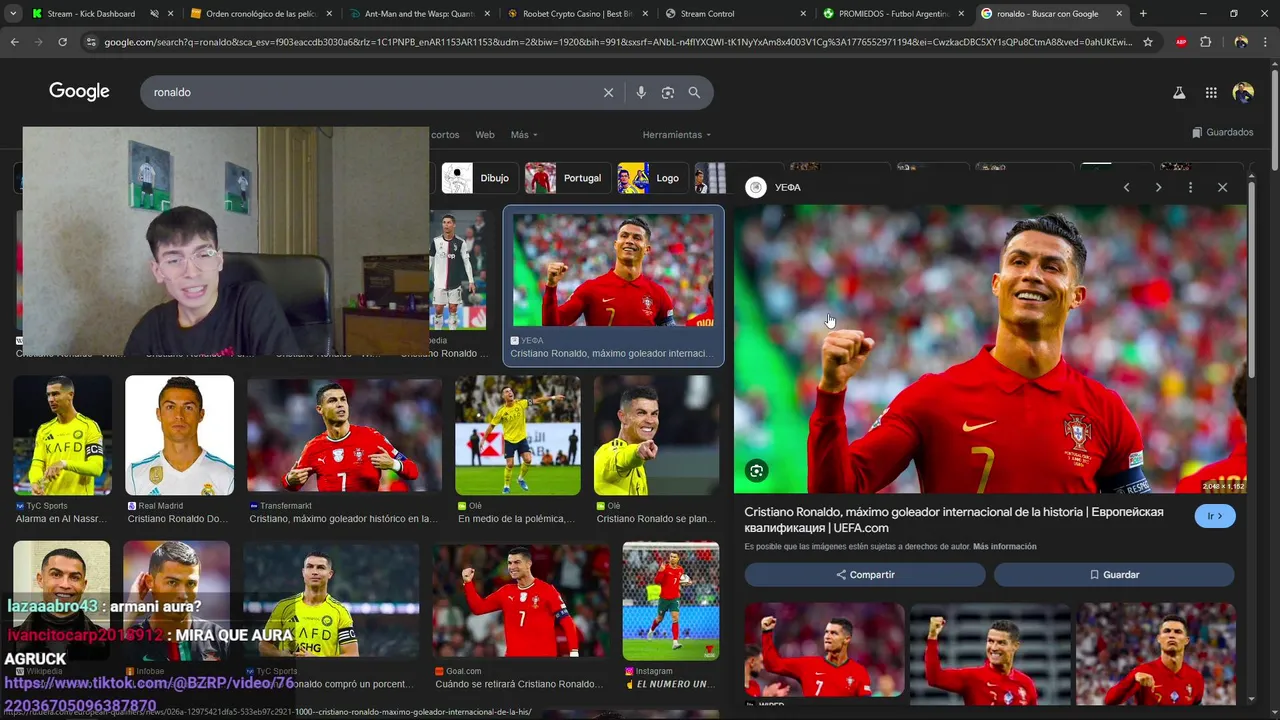
Task: View site information icon in address bar
Action: [x=91, y=42]
